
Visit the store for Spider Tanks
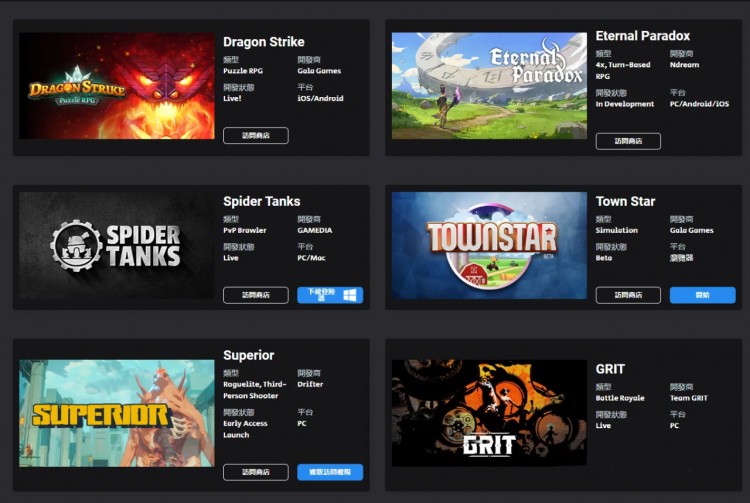click(x=256, y=295)
